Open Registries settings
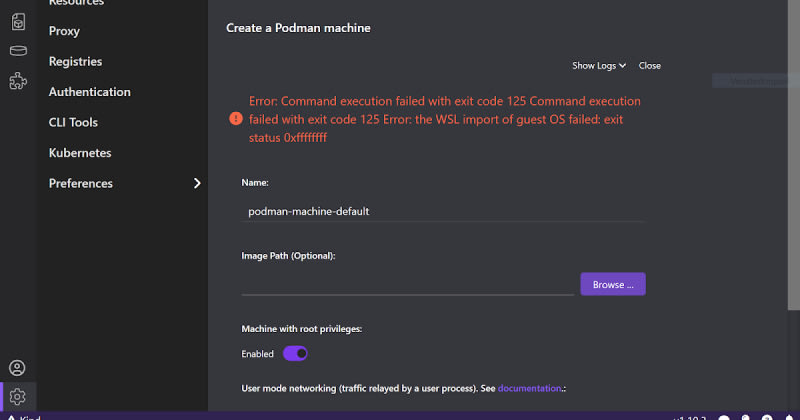 [75, 61]
